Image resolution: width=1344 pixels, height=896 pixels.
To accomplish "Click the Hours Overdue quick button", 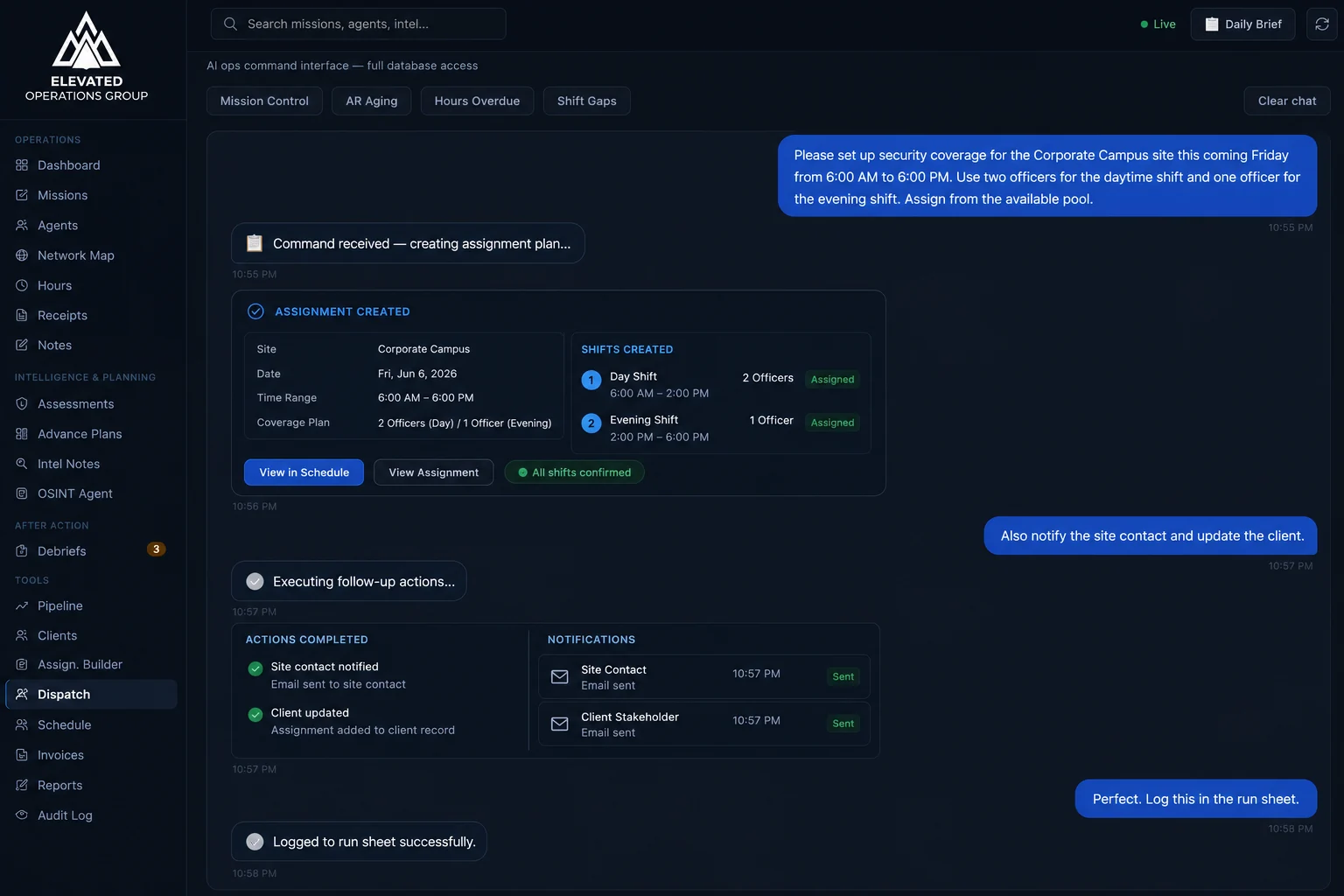I will pos(477,101).
